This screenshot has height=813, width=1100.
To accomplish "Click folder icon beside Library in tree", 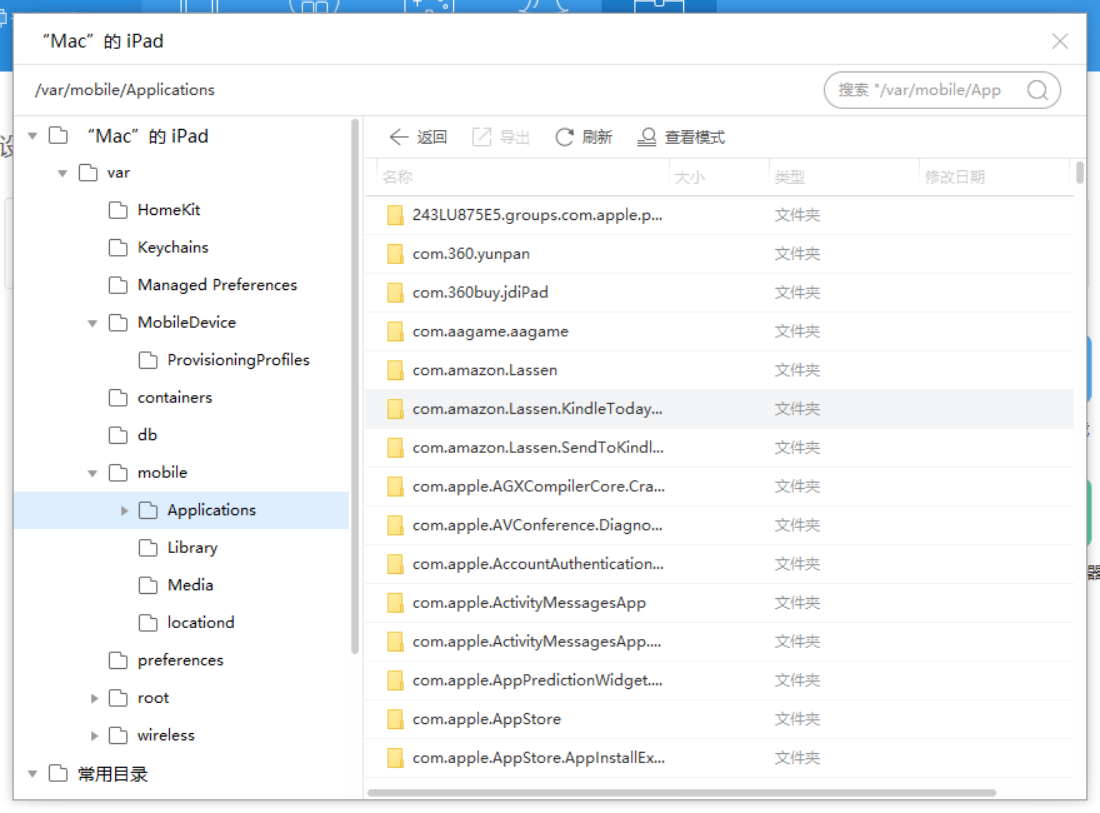I will tap(148, 547).
